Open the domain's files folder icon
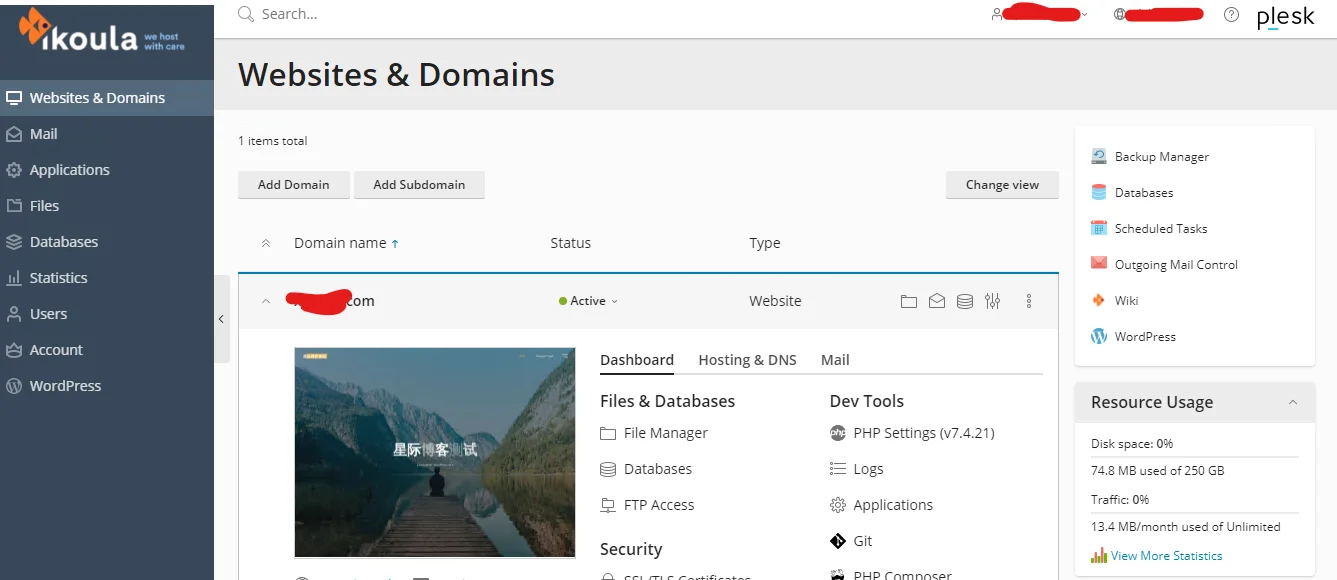Image resolution: width=1337 pixels, height=580 pixels. [908, 301]
